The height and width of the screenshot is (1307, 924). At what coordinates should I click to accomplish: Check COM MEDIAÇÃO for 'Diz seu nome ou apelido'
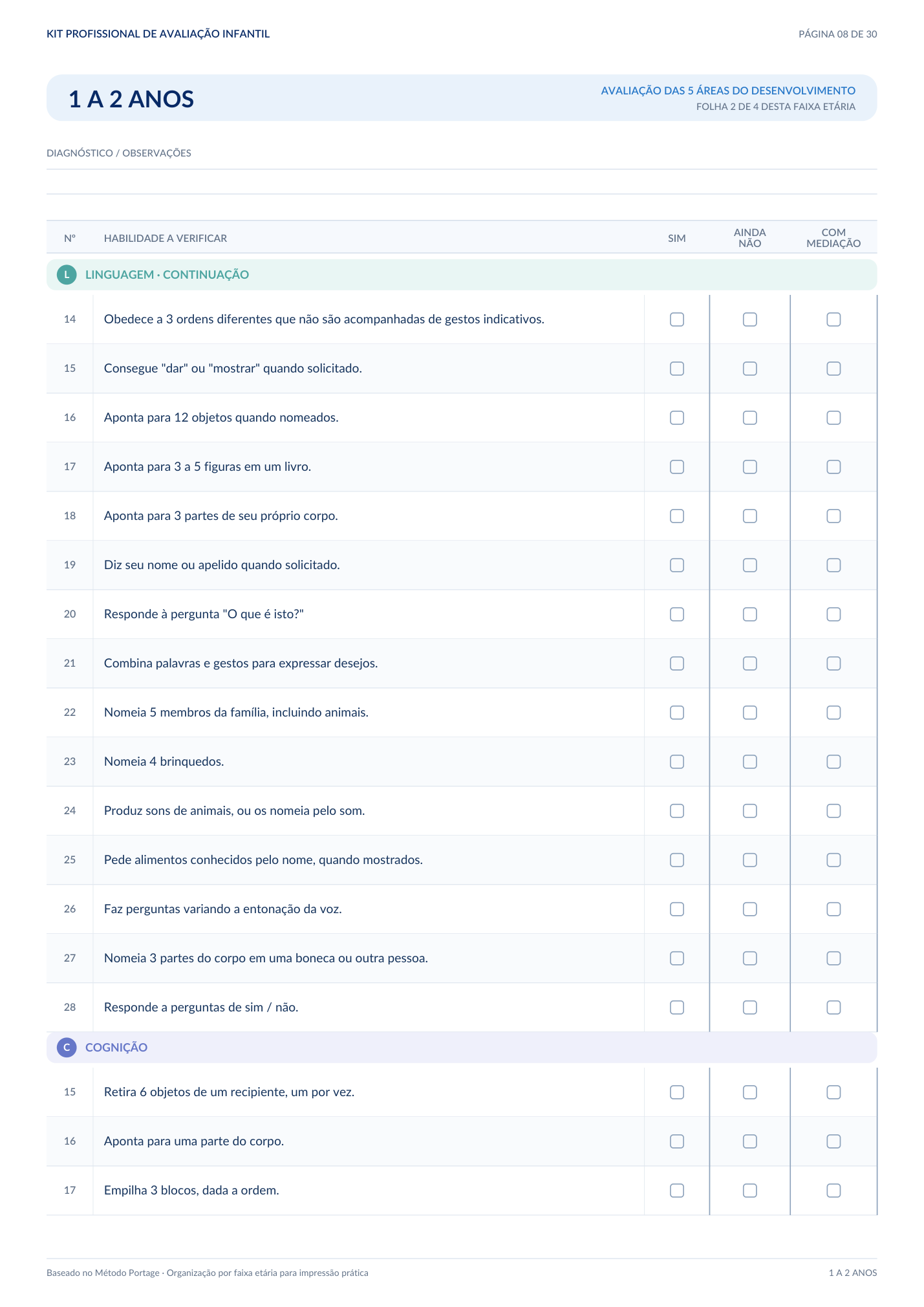point(834,565)
